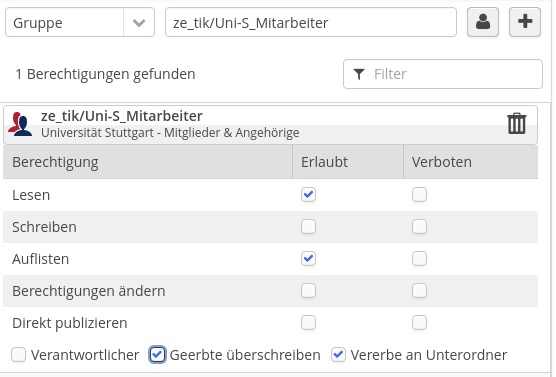This screenshot has height=377, width=556.
Task: Toggle Geerbte überschreiben checkbox
Action: [157, 355]
